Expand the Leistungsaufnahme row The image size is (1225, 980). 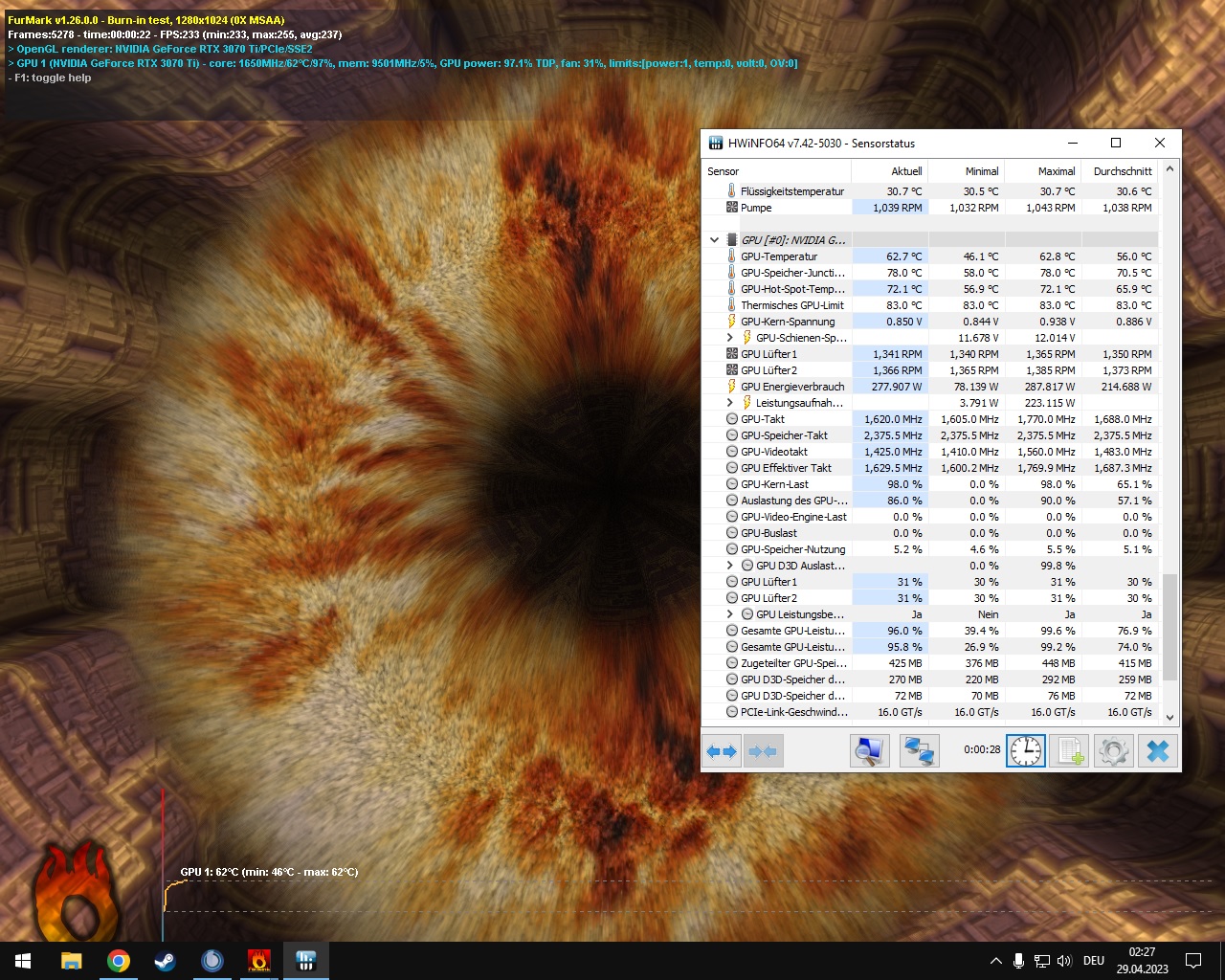730,402
